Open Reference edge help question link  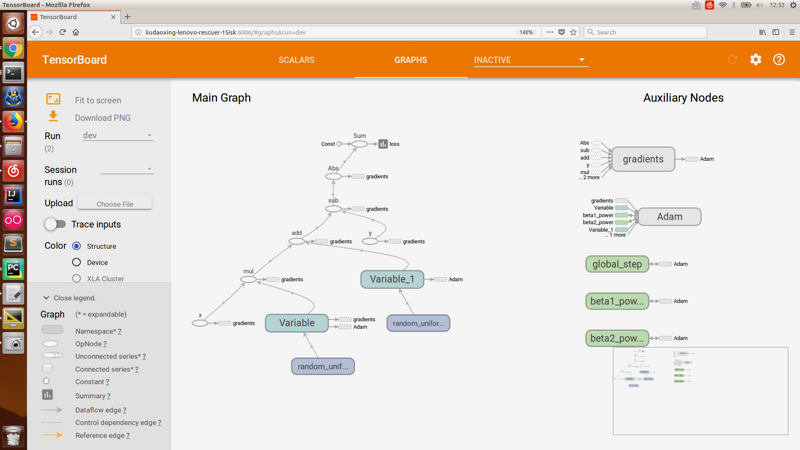click(128, 436)
